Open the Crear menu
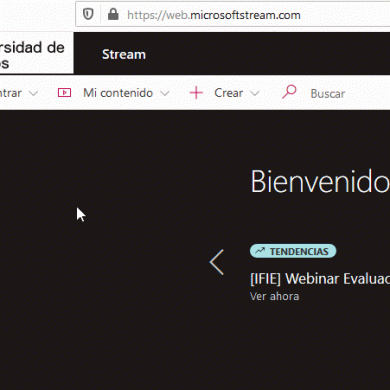 228,93
